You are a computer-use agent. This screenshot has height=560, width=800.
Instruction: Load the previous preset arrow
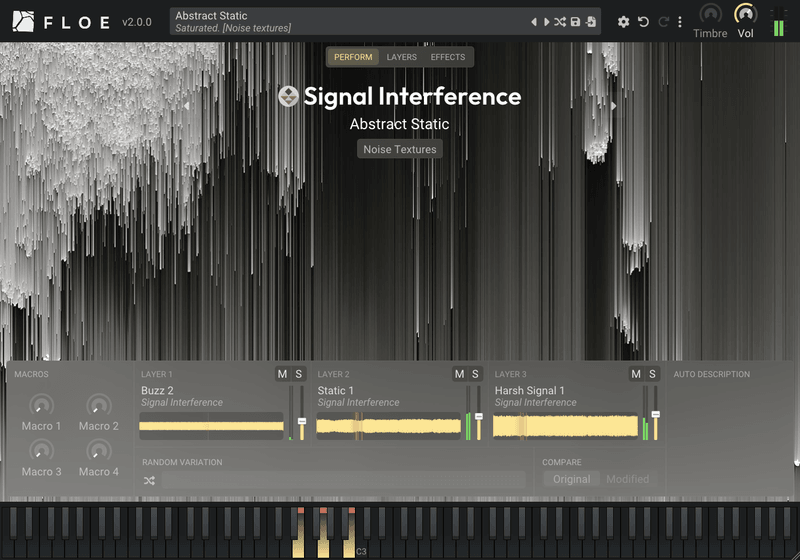pos(534,22)
